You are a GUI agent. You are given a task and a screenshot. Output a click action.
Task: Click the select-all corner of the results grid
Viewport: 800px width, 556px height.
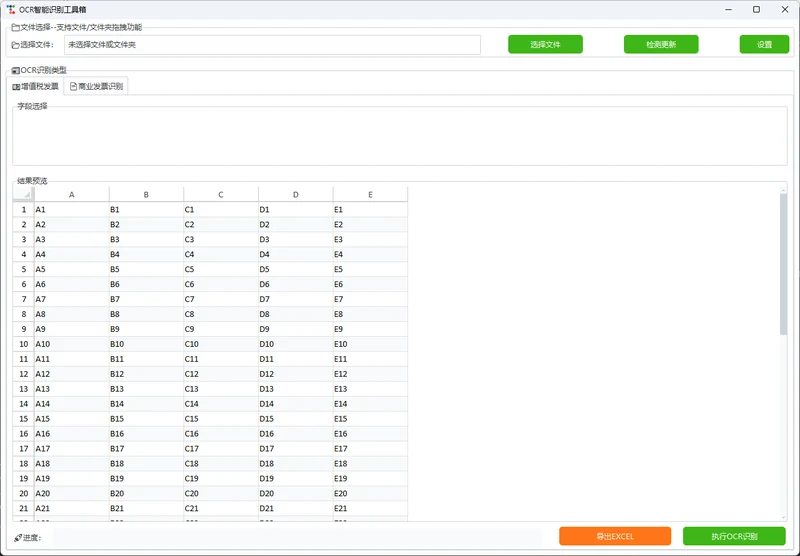(23, 194)
